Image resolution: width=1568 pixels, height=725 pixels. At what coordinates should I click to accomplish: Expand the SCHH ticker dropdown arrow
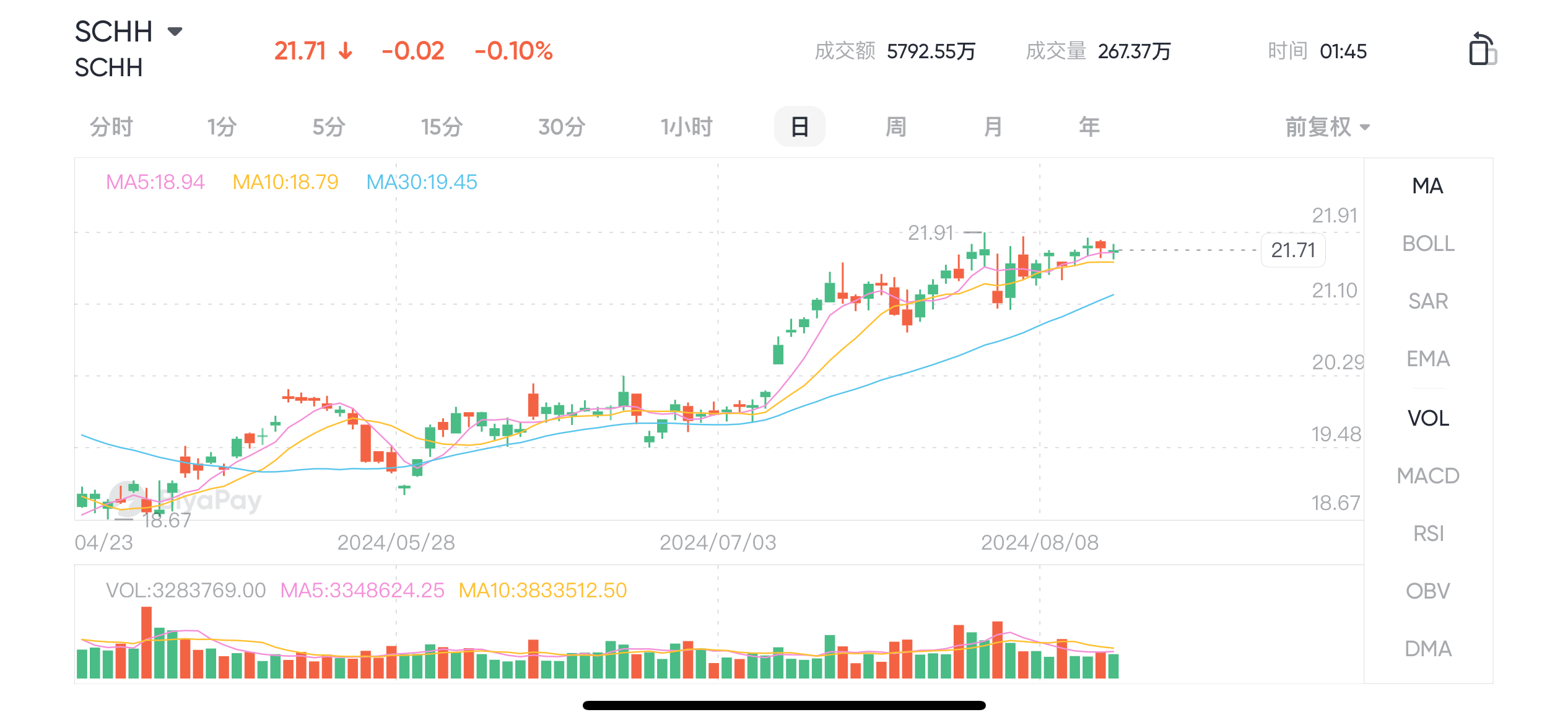click(x=175, y=31)
